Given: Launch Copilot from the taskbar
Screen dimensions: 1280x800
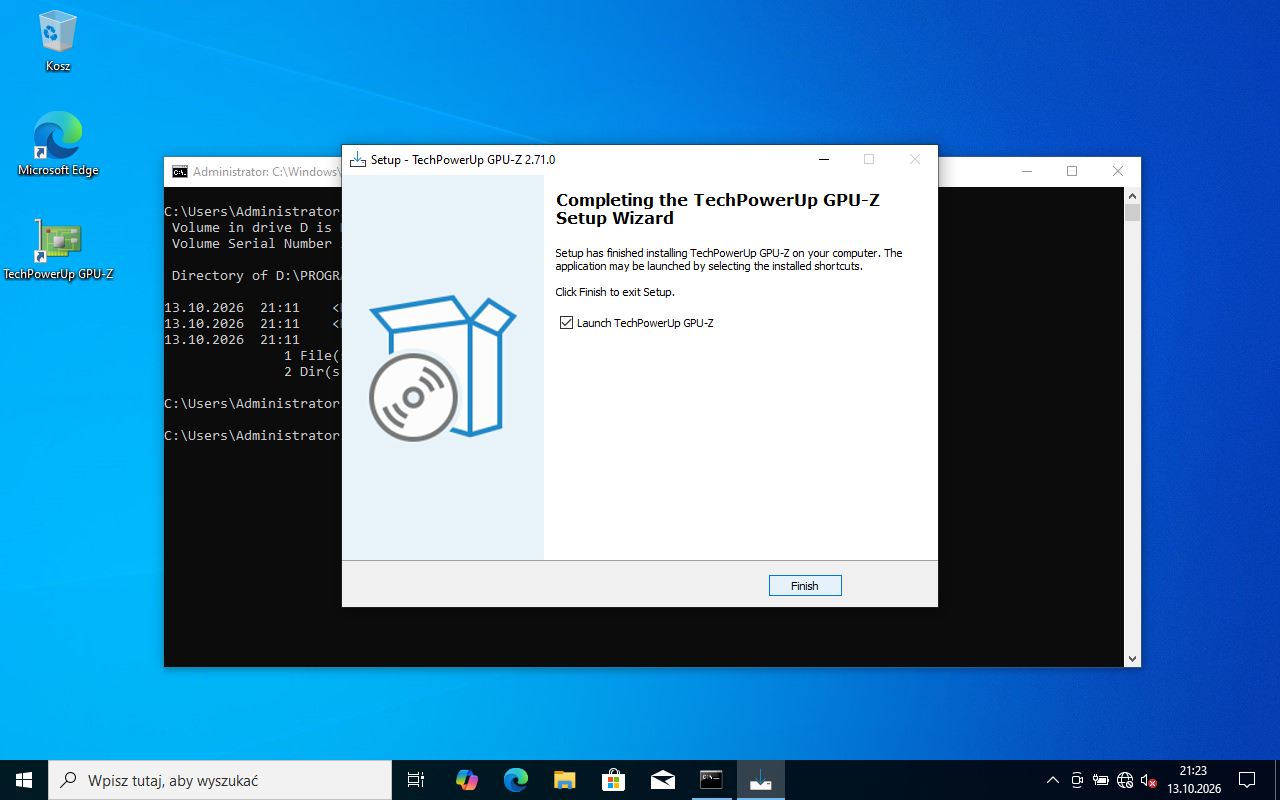Looking at the screenshot, I should 467,780.
